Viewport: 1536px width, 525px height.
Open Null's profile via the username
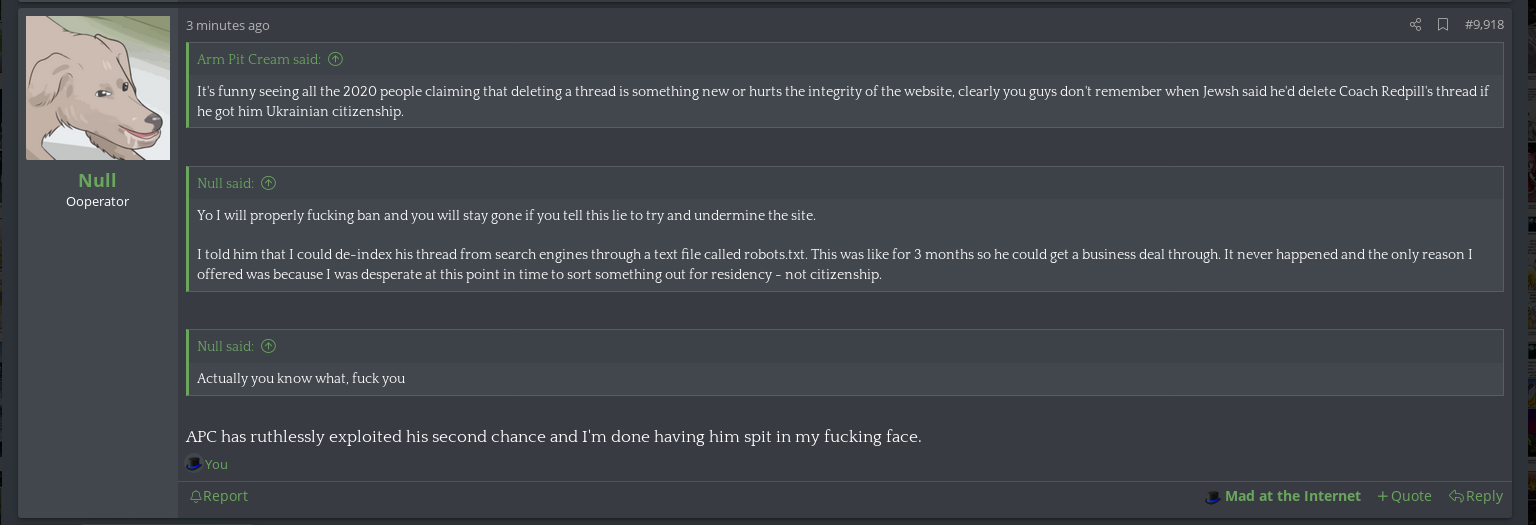pos(98,180)
